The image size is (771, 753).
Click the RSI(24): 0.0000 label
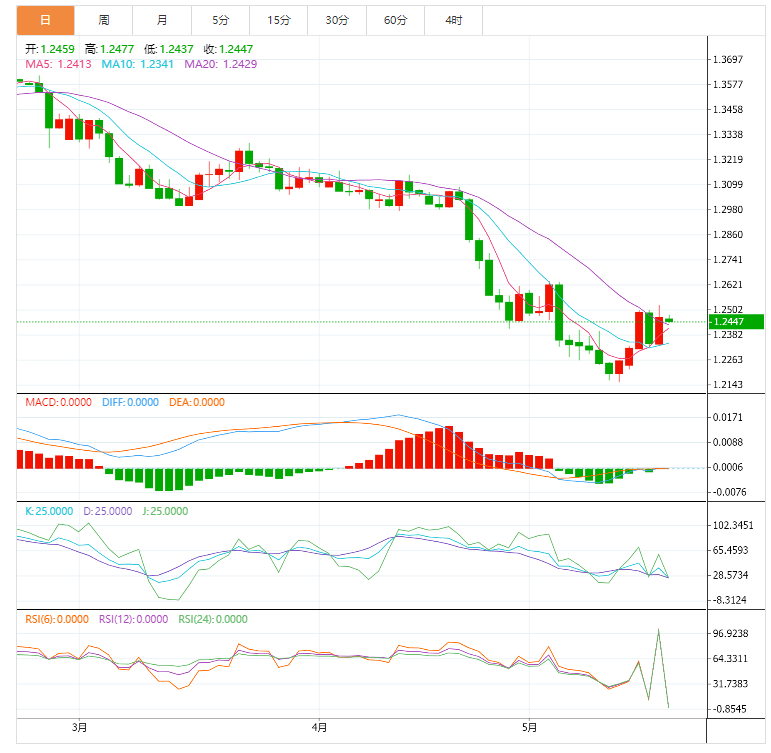(x=212, y=619)
